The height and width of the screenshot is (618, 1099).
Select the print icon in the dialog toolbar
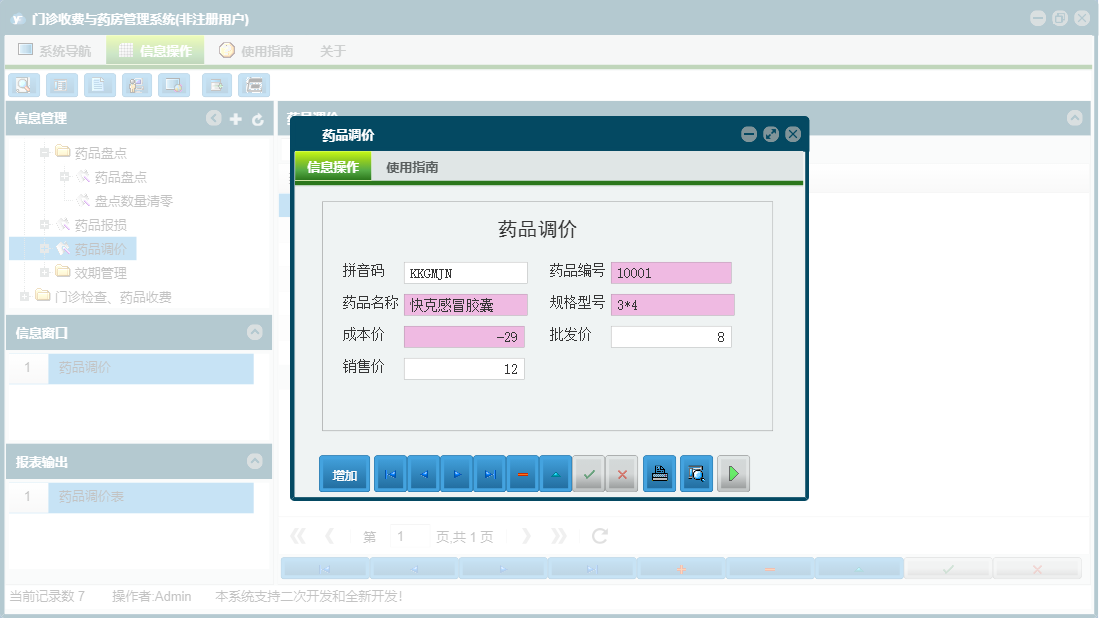[x=660, y=473]
